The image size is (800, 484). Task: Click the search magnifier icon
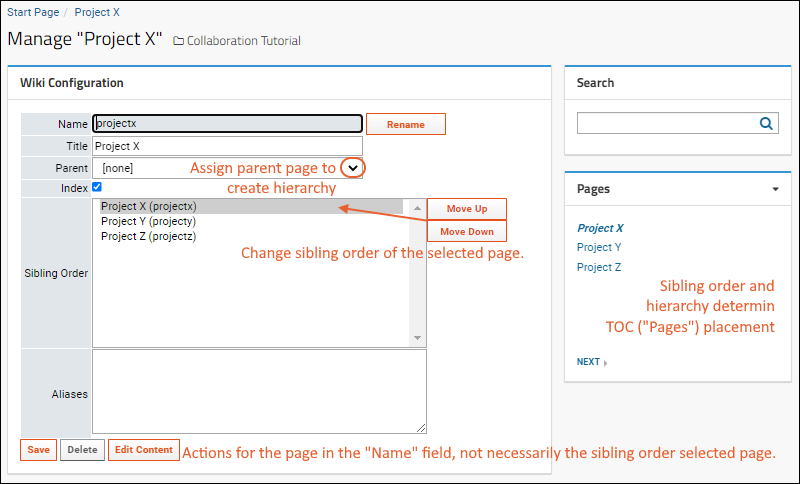click(x=766, y=123)
